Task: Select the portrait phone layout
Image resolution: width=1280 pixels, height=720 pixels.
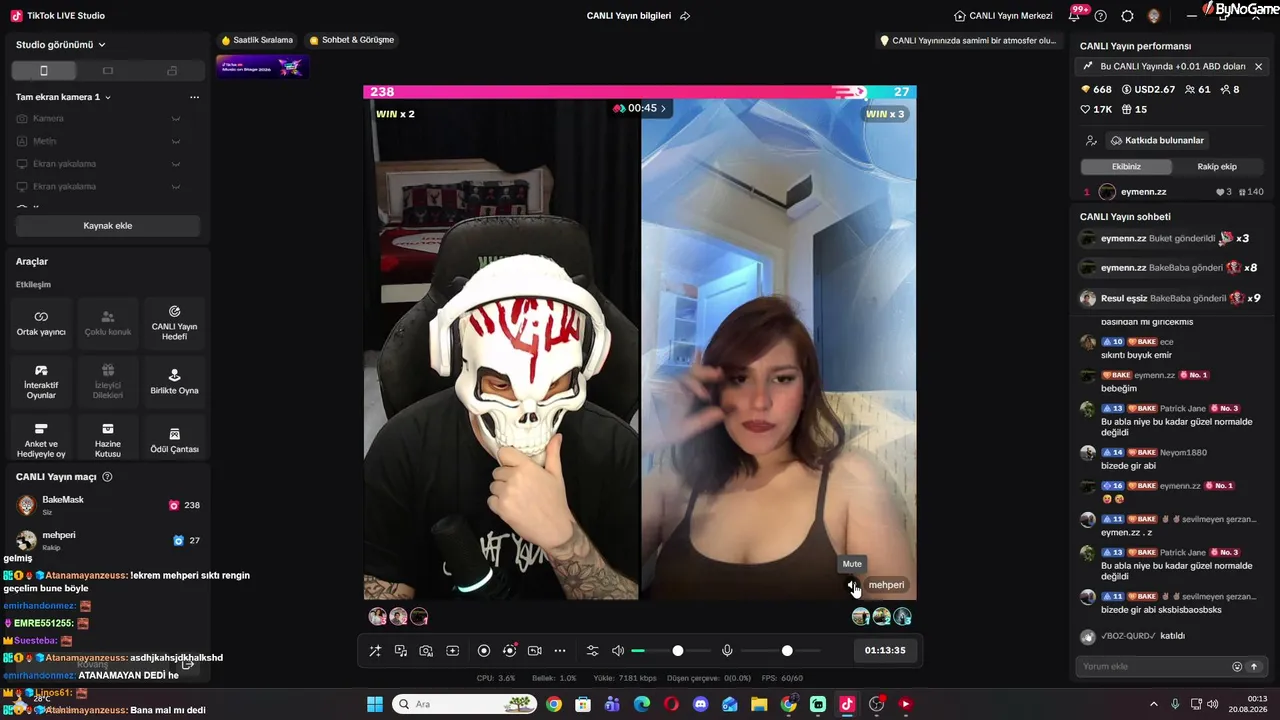Action: pos(43,71)
